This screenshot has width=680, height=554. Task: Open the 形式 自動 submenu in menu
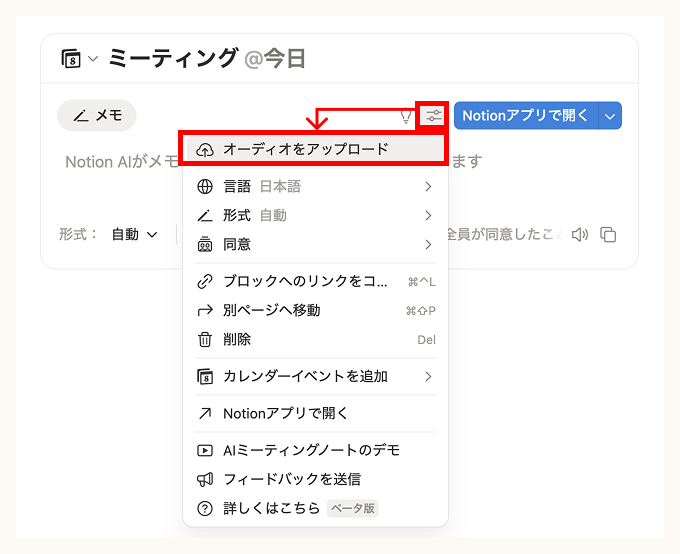[x=316, y=216]
